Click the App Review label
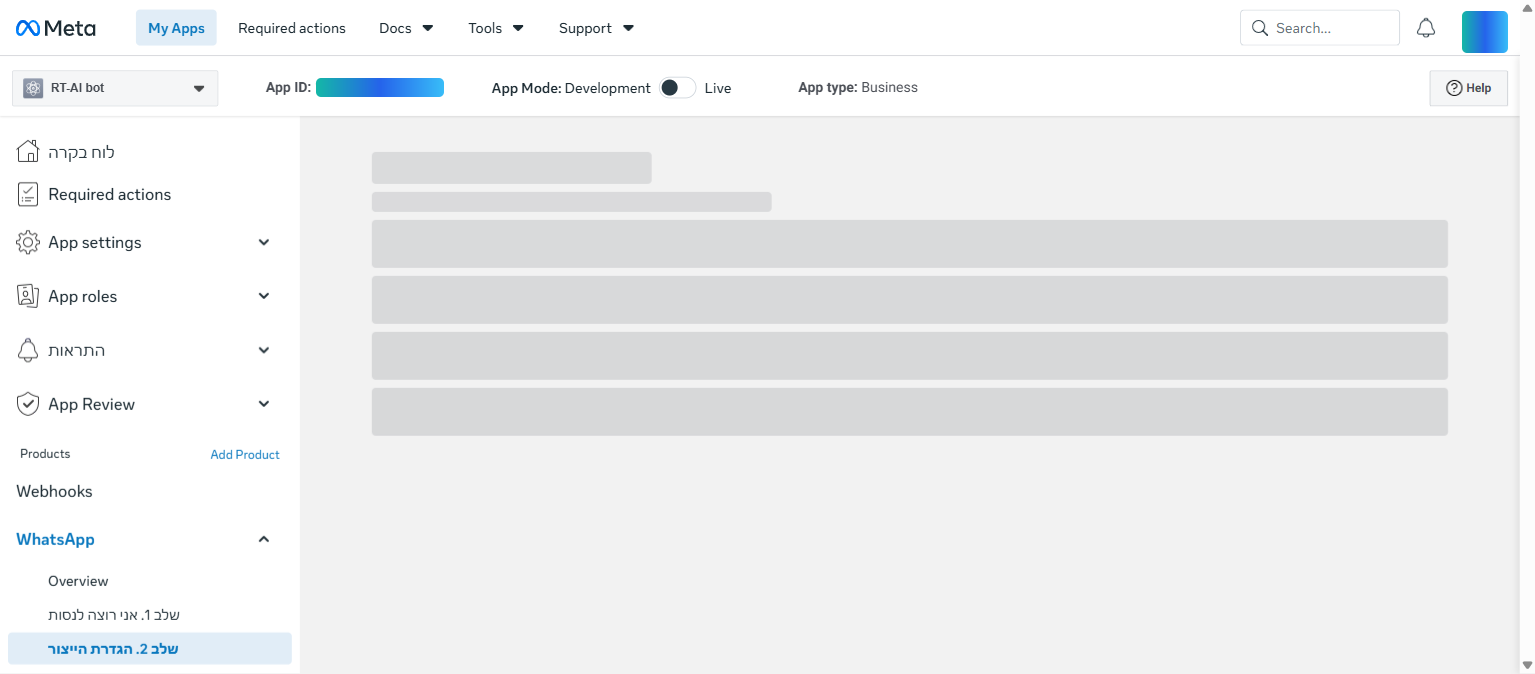 91,404
